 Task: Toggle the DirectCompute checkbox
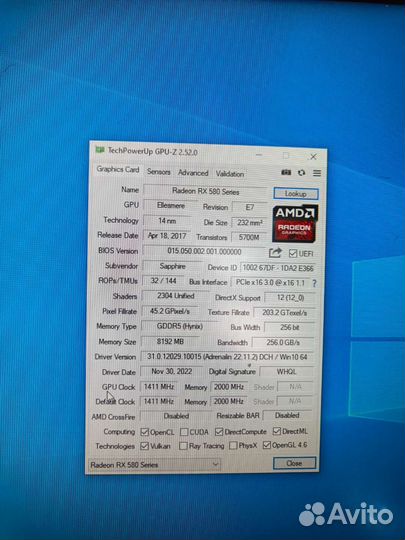pyautogui.click(x=219, y=432)
